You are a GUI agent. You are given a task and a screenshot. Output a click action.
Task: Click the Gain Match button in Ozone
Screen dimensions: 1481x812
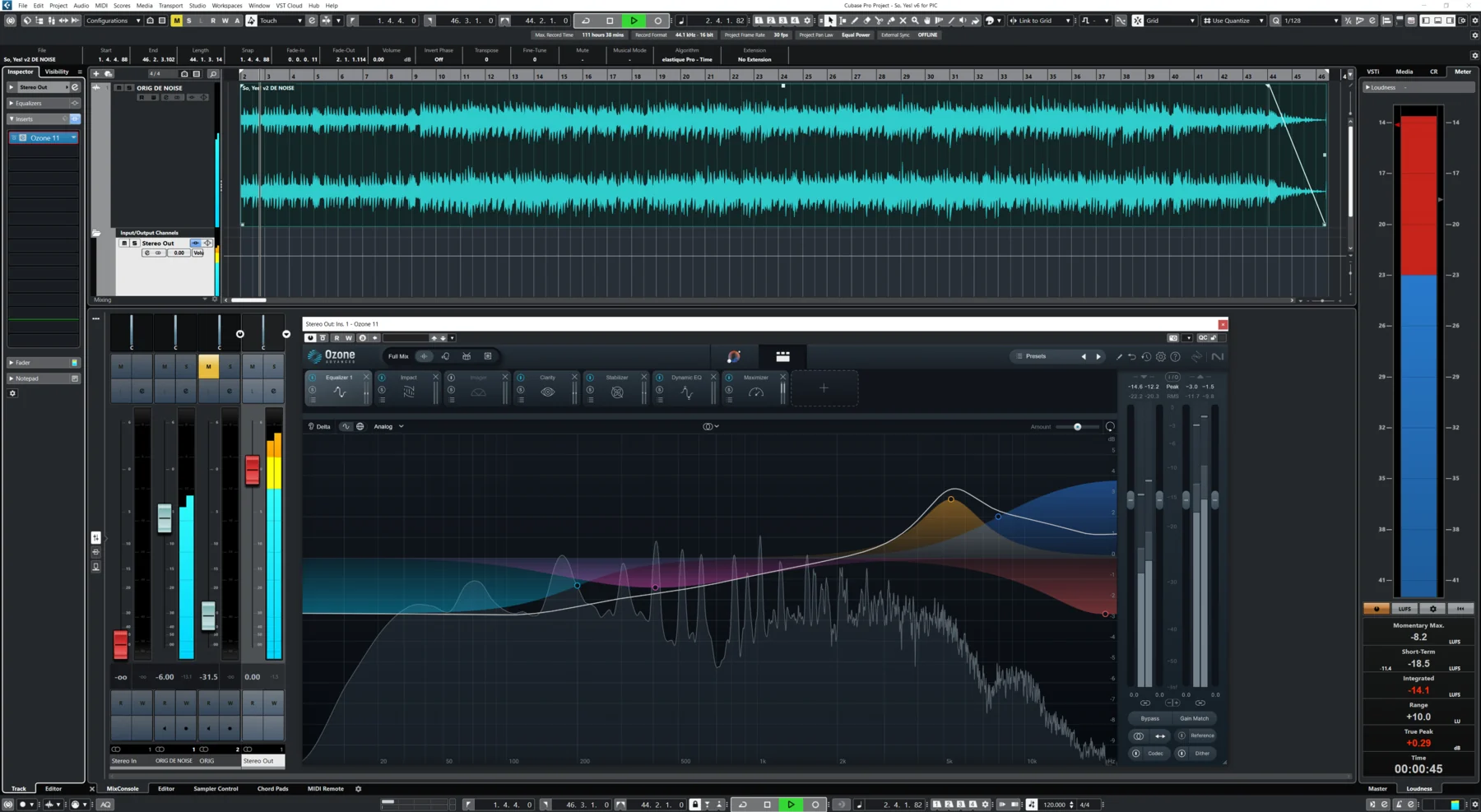coord(1194,718)
